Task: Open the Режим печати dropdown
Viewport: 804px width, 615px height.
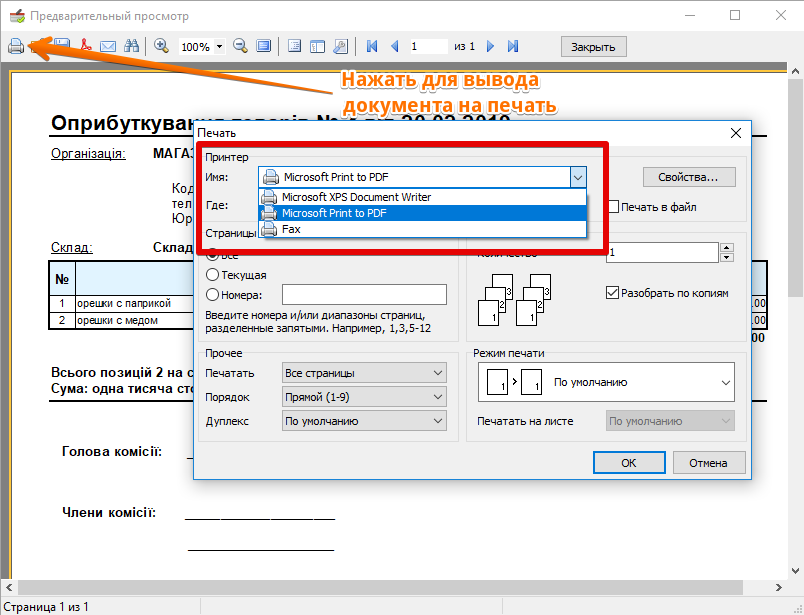Action: [x=606, y=382]
